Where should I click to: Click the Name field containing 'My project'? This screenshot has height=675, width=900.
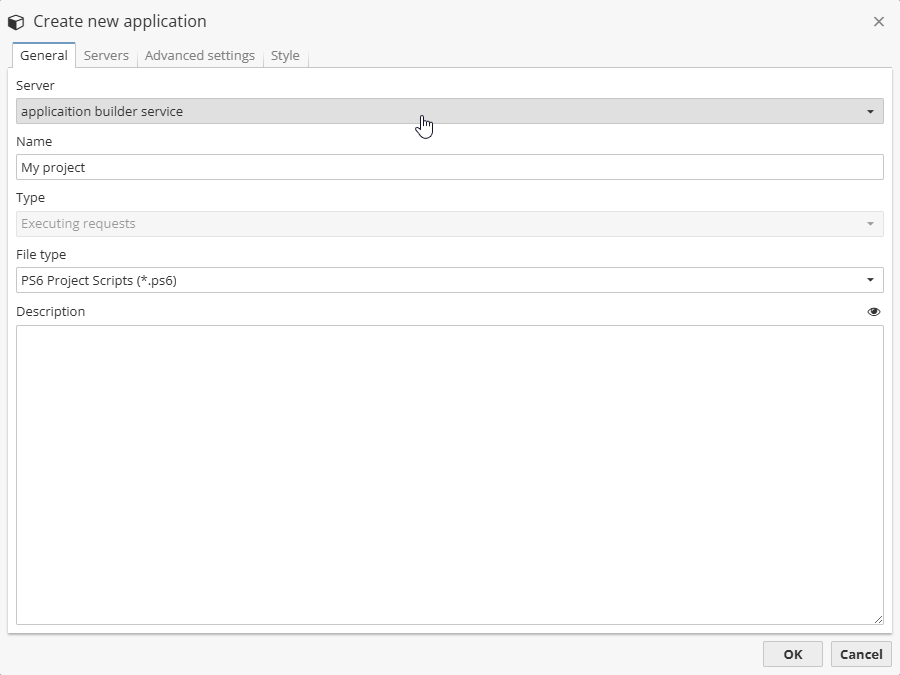tap(450, 168)
